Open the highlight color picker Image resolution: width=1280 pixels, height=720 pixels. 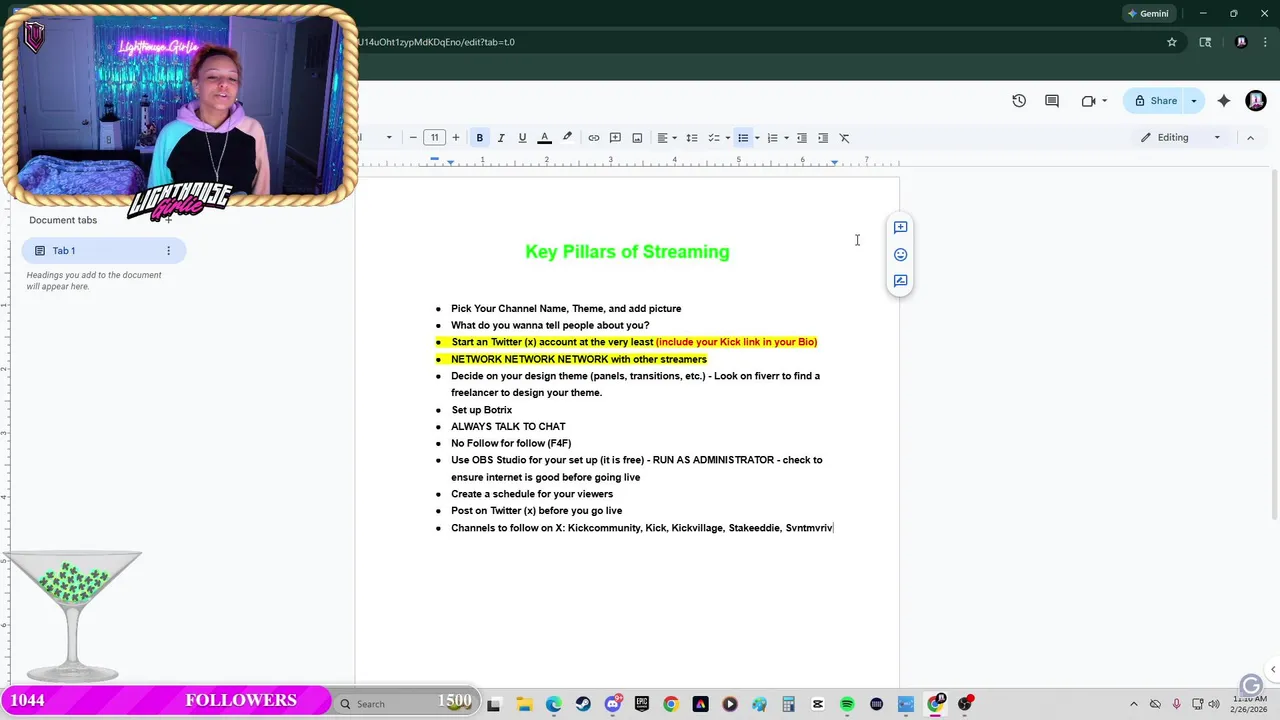567,138
